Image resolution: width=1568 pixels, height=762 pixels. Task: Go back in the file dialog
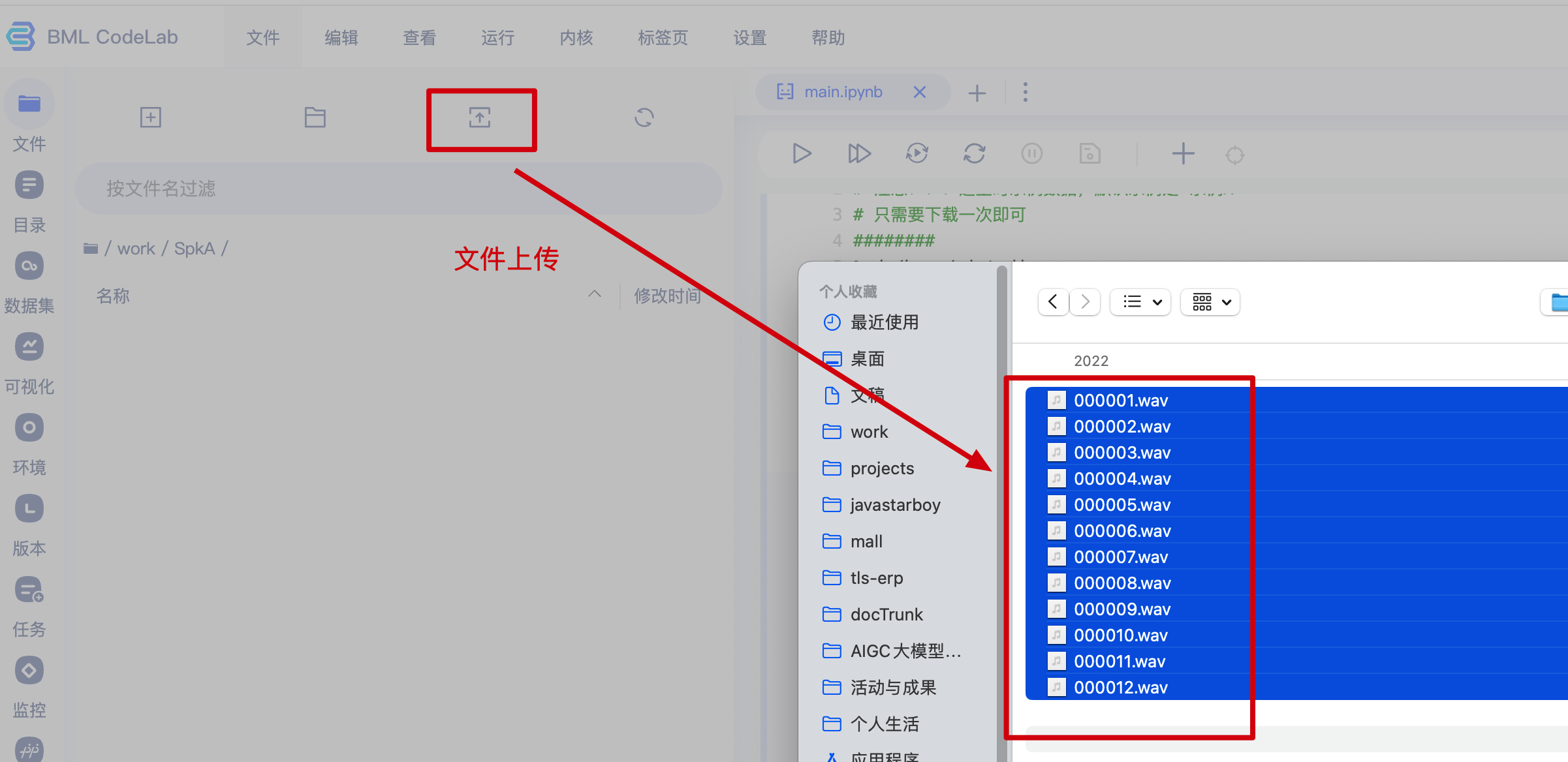coord(1053,302)
